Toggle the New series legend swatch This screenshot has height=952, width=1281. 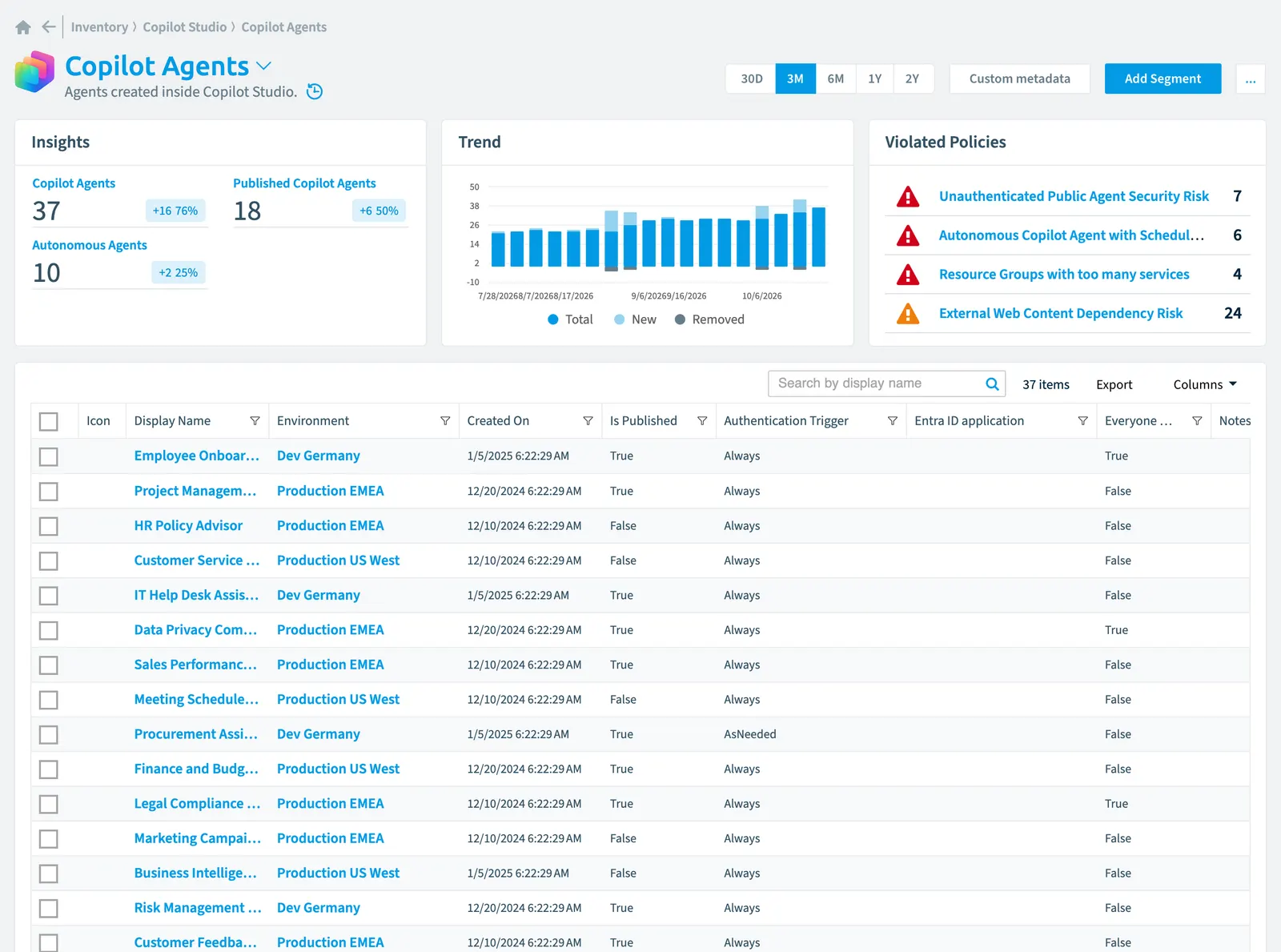coord(619,319)
